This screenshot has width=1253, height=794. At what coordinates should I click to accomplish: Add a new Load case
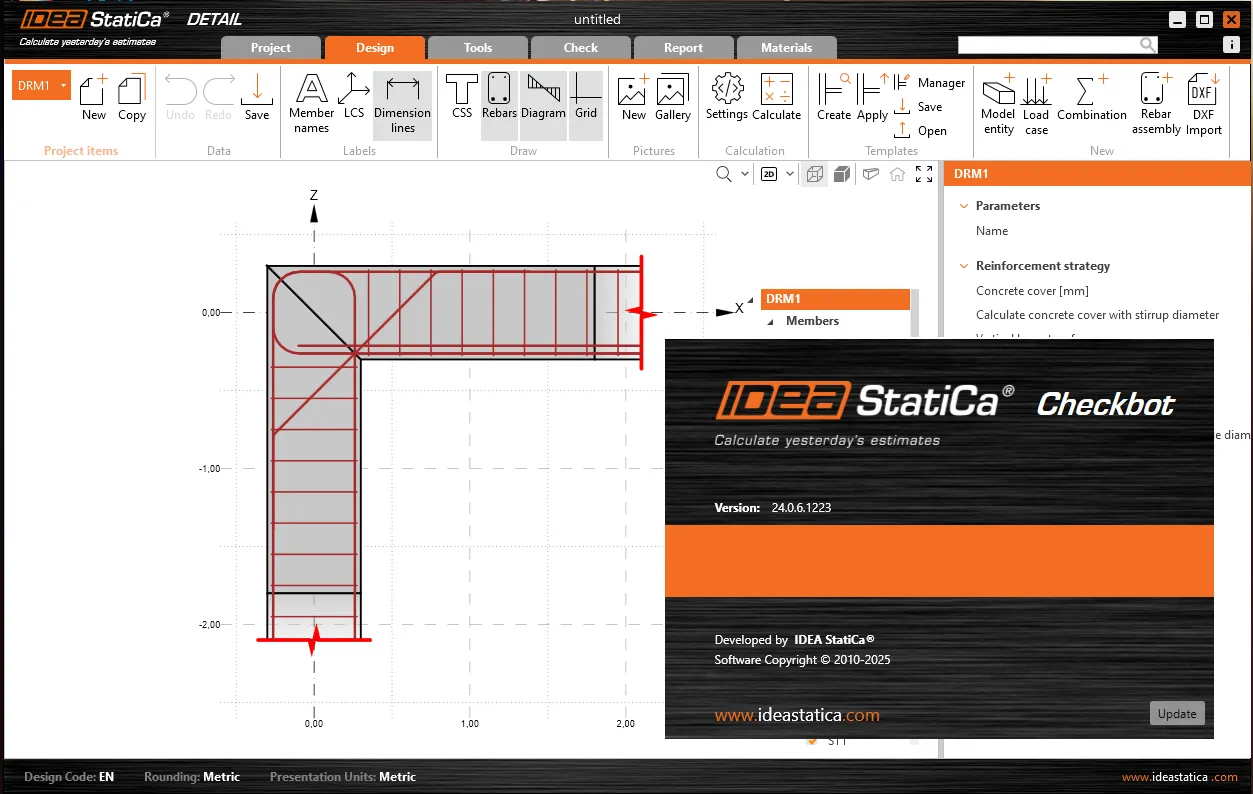tap(1036, 104)
